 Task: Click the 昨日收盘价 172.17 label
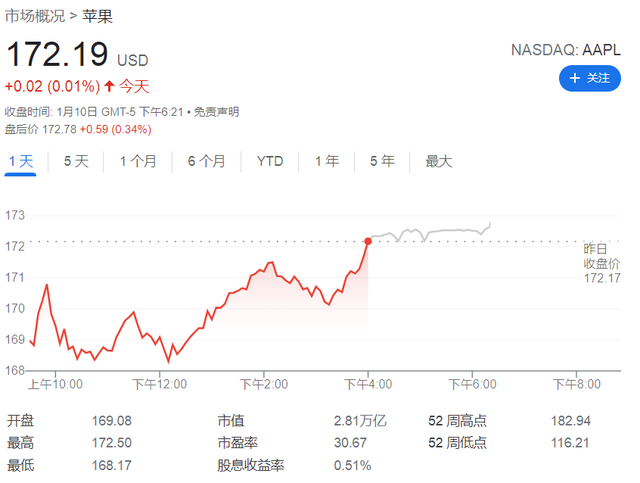[602, 261]
